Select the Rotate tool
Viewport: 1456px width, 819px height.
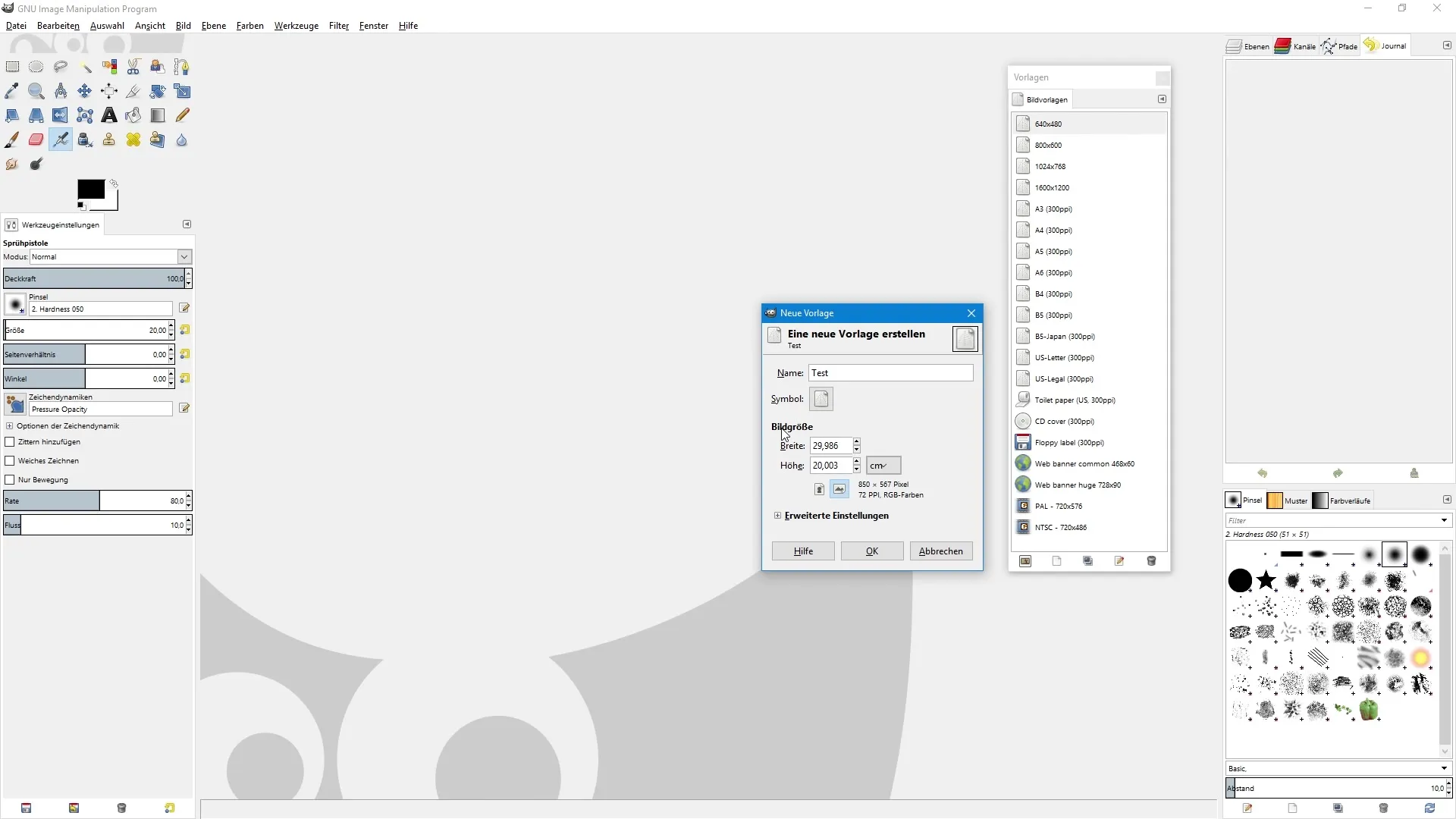(158, 91)
